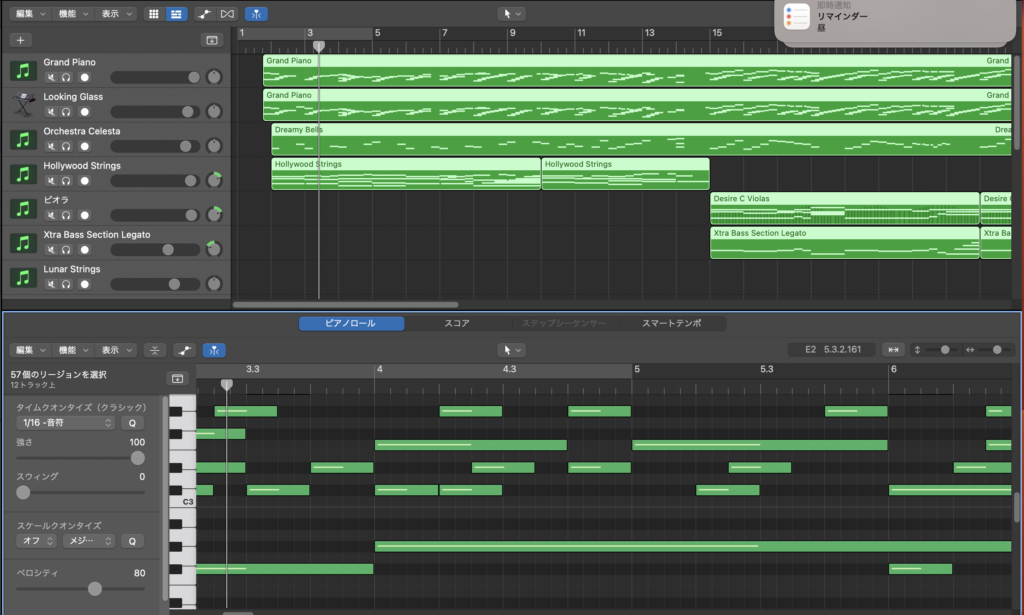Open the 編集 menu in piano roll
Viewport: 1024px width, 615px height.
coord(30,351)
